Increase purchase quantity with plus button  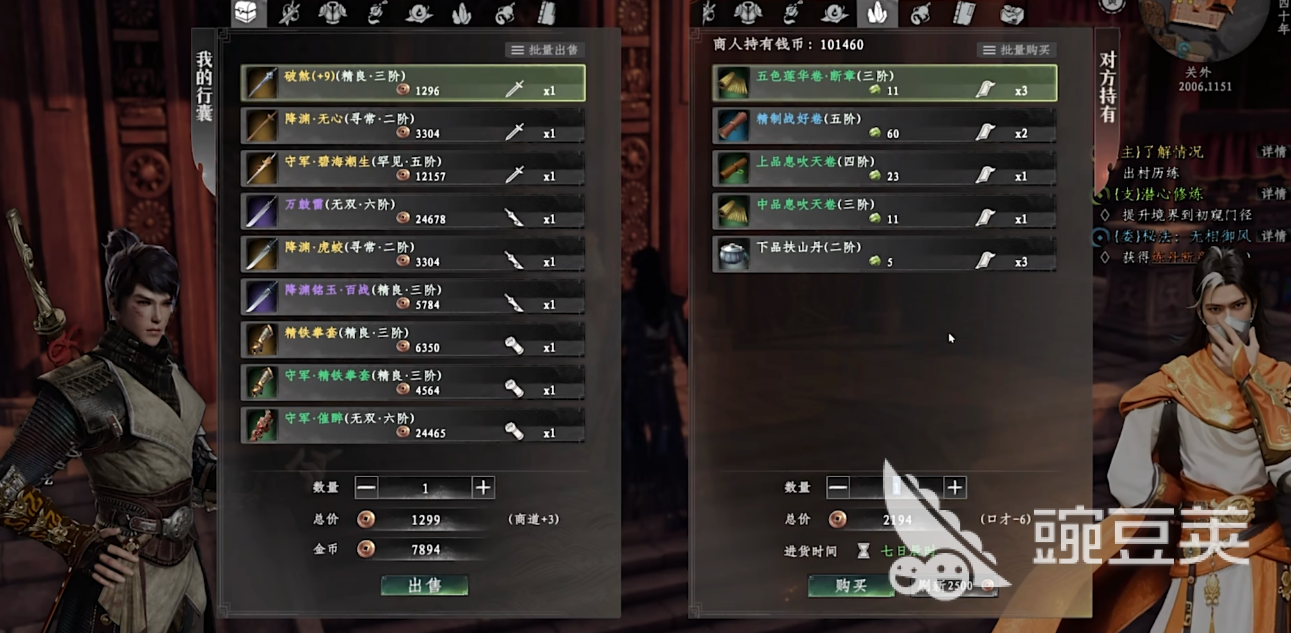pyautogui.click(x=955, y=488)
